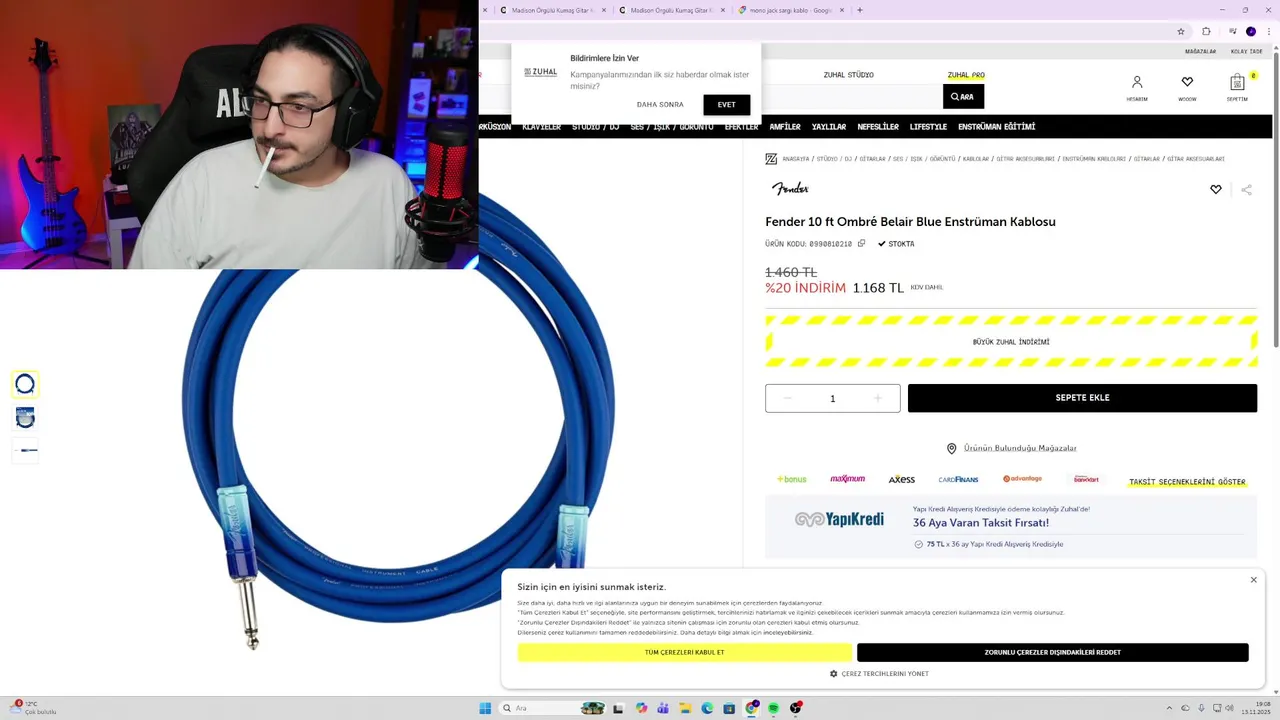Open the clock and date in taskbar
1280x720 pixels.
1255,708
